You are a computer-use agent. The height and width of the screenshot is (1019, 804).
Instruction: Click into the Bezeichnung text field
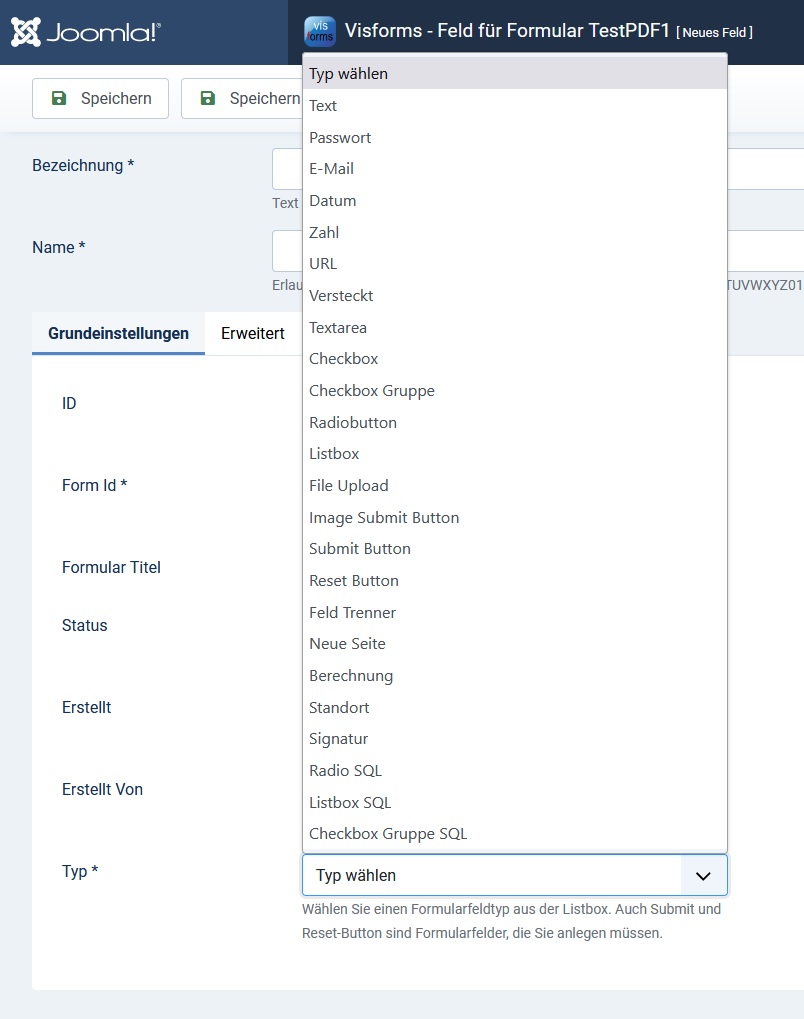287,169
